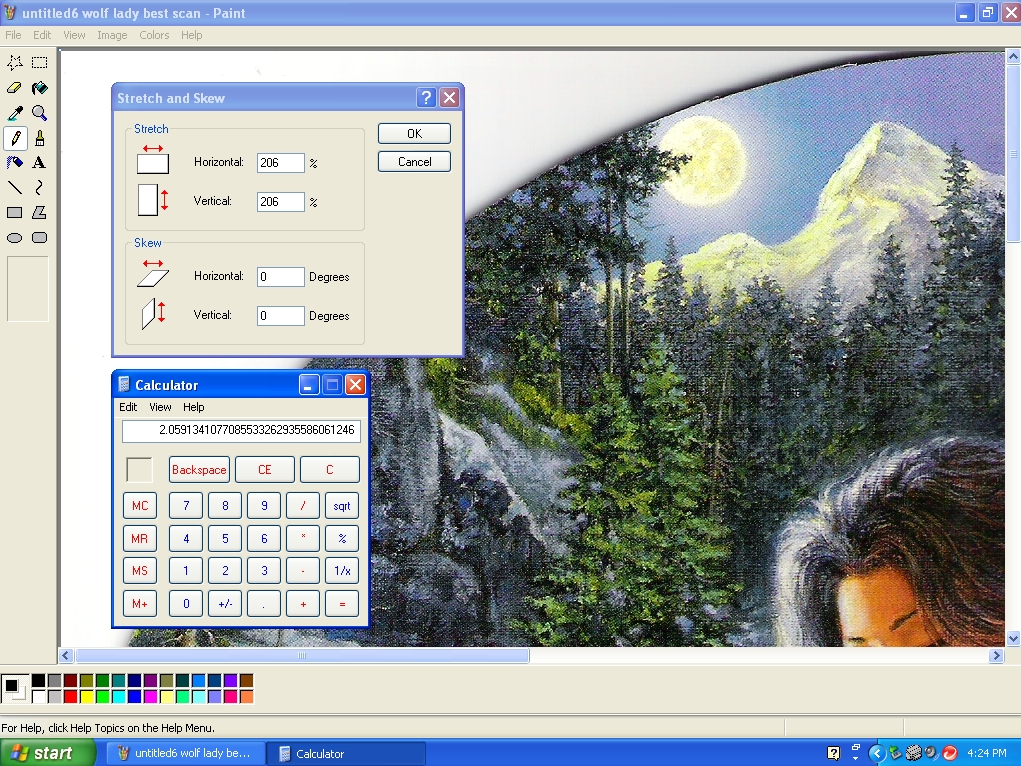
Task: Click the 5 key on Calculator
Action: (x=225, y=539)
